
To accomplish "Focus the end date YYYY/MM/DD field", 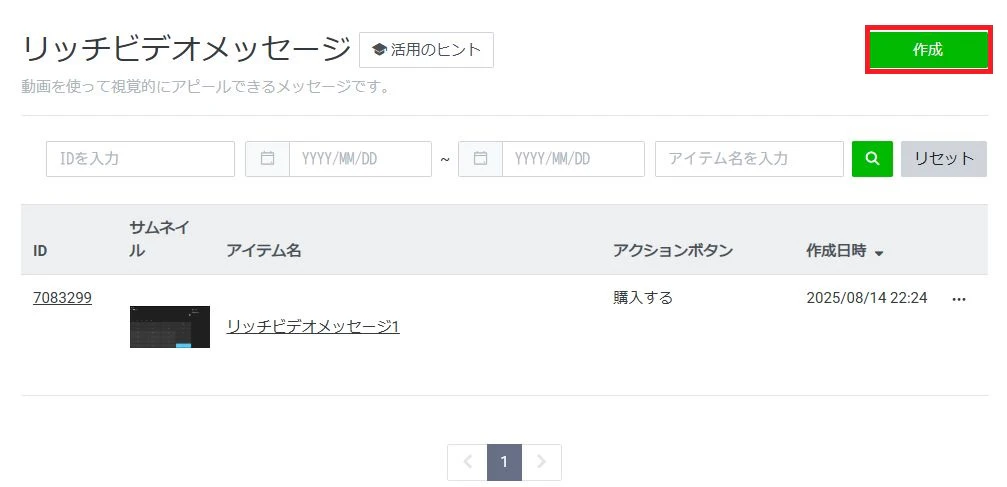I will (574, 159).
